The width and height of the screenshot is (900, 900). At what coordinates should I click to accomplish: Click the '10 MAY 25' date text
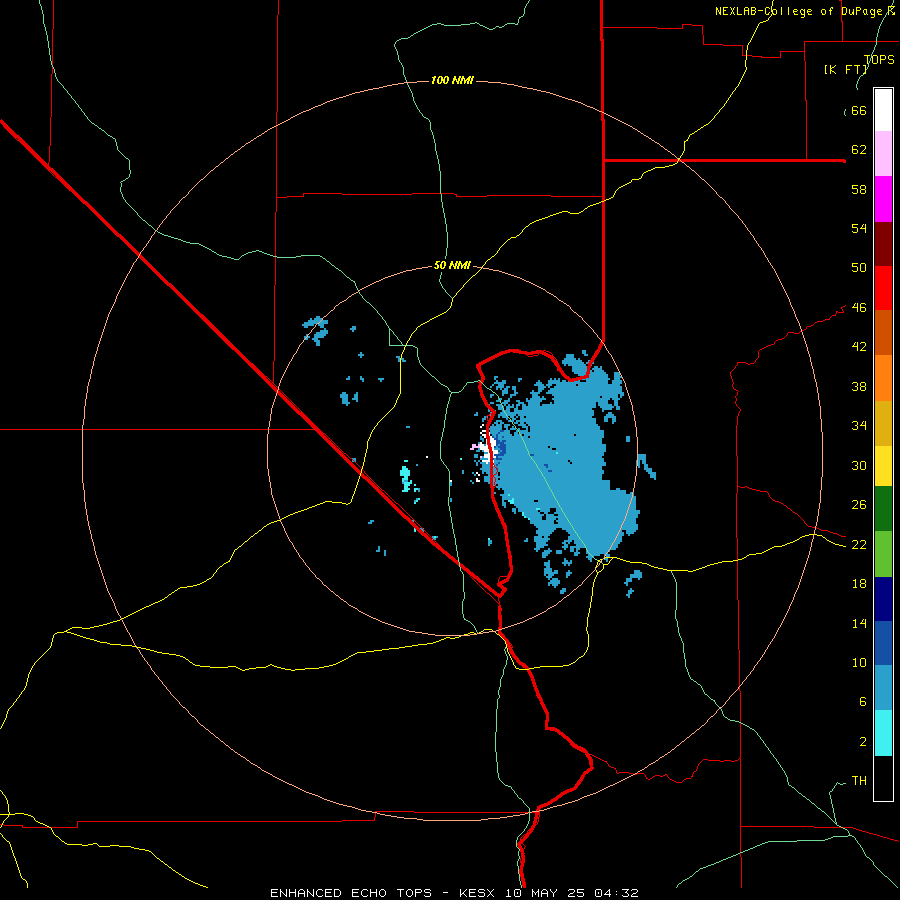[x=546, y=893]
